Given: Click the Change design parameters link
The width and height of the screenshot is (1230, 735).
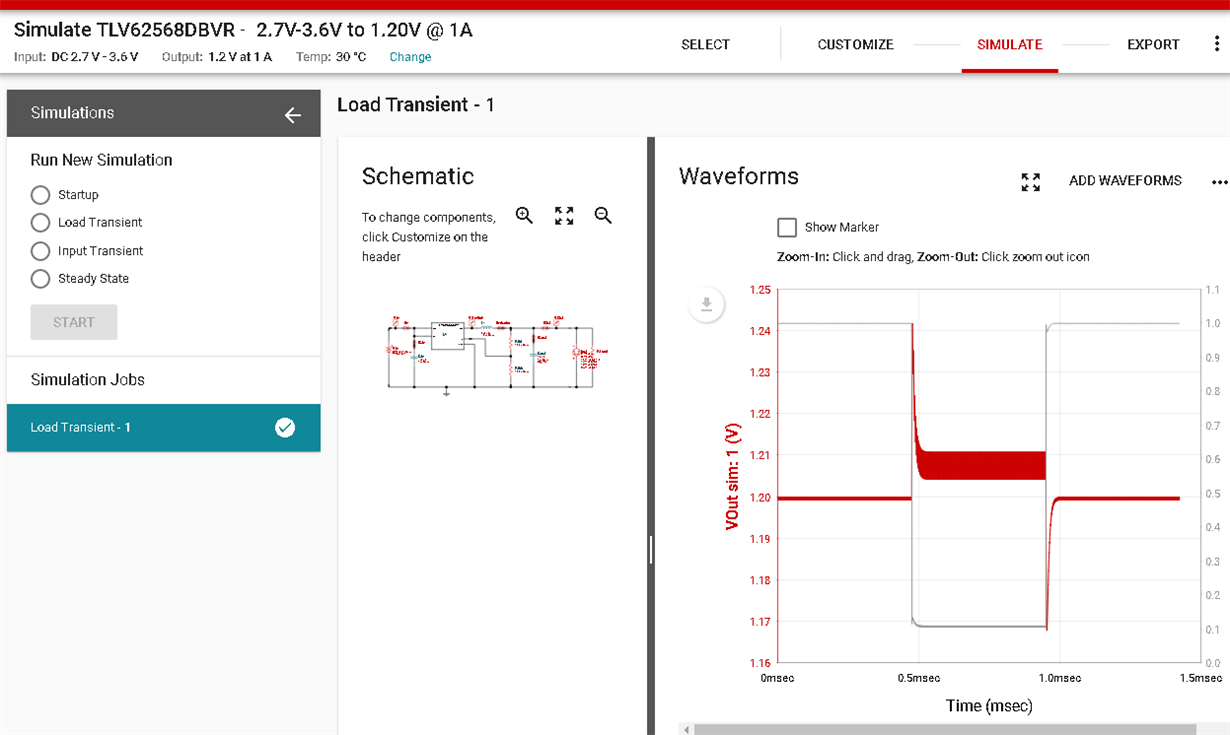Looking at the screenshot, I should click(410, 57).
